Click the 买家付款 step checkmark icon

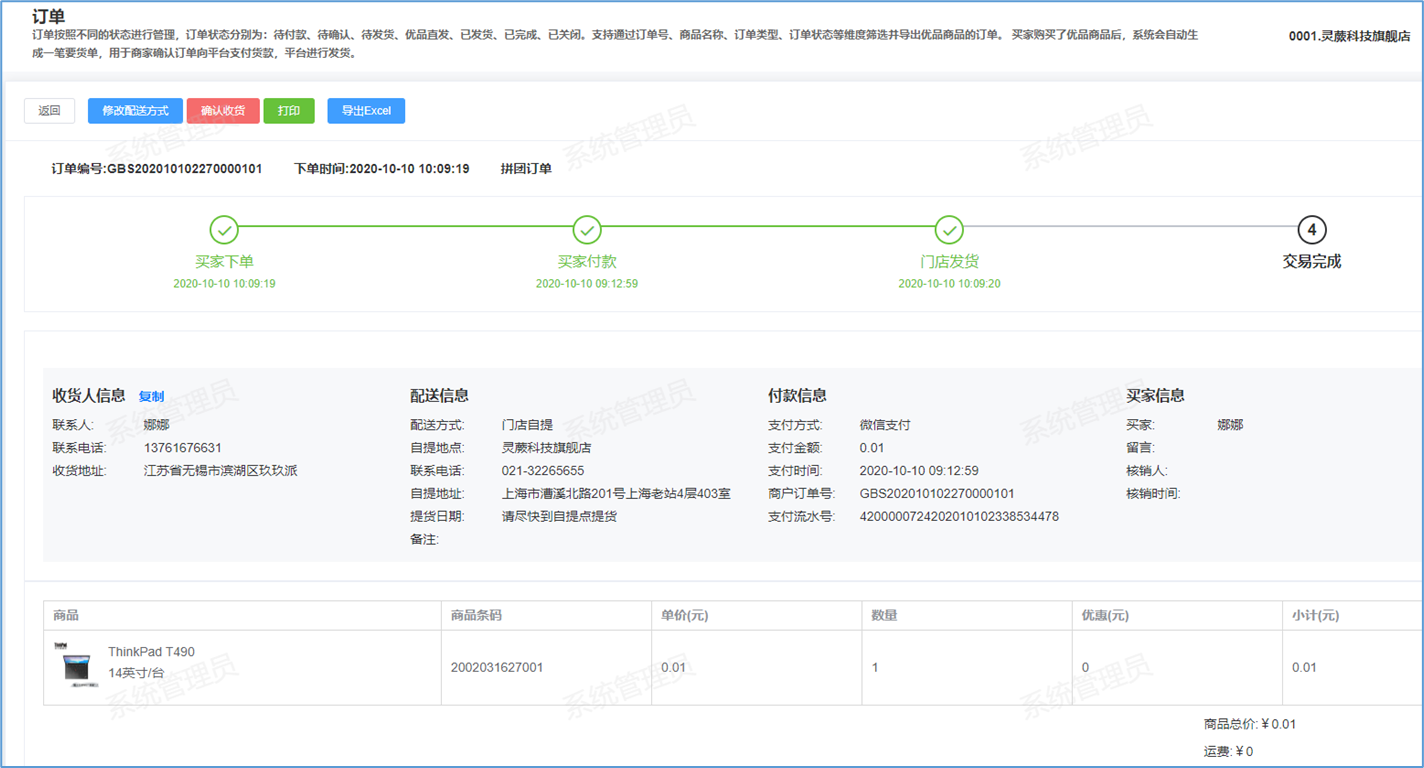click(x=587, y=231)
